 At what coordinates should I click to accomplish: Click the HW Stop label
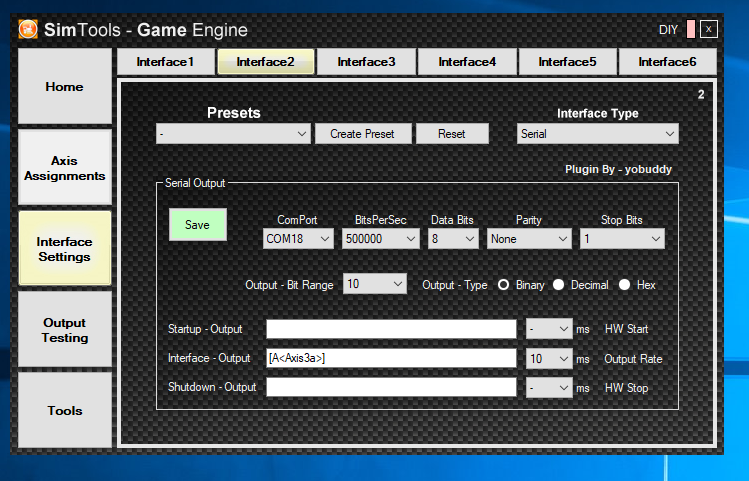click(x=626, y=388)
